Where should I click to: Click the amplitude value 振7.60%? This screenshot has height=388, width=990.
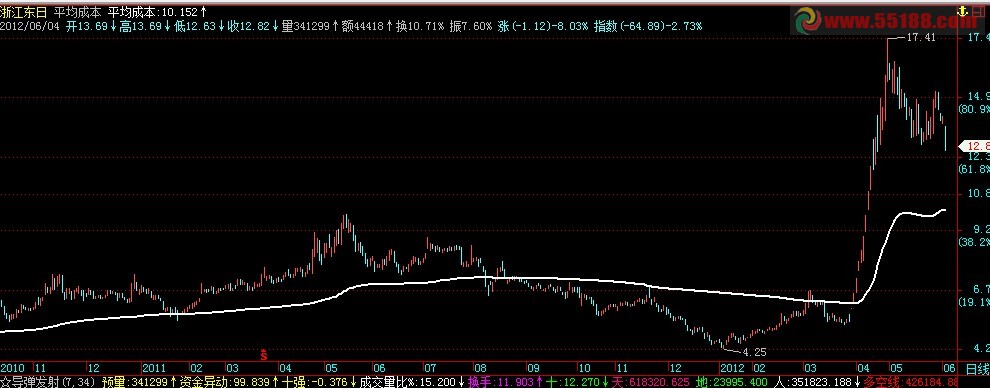coord(470,26)
